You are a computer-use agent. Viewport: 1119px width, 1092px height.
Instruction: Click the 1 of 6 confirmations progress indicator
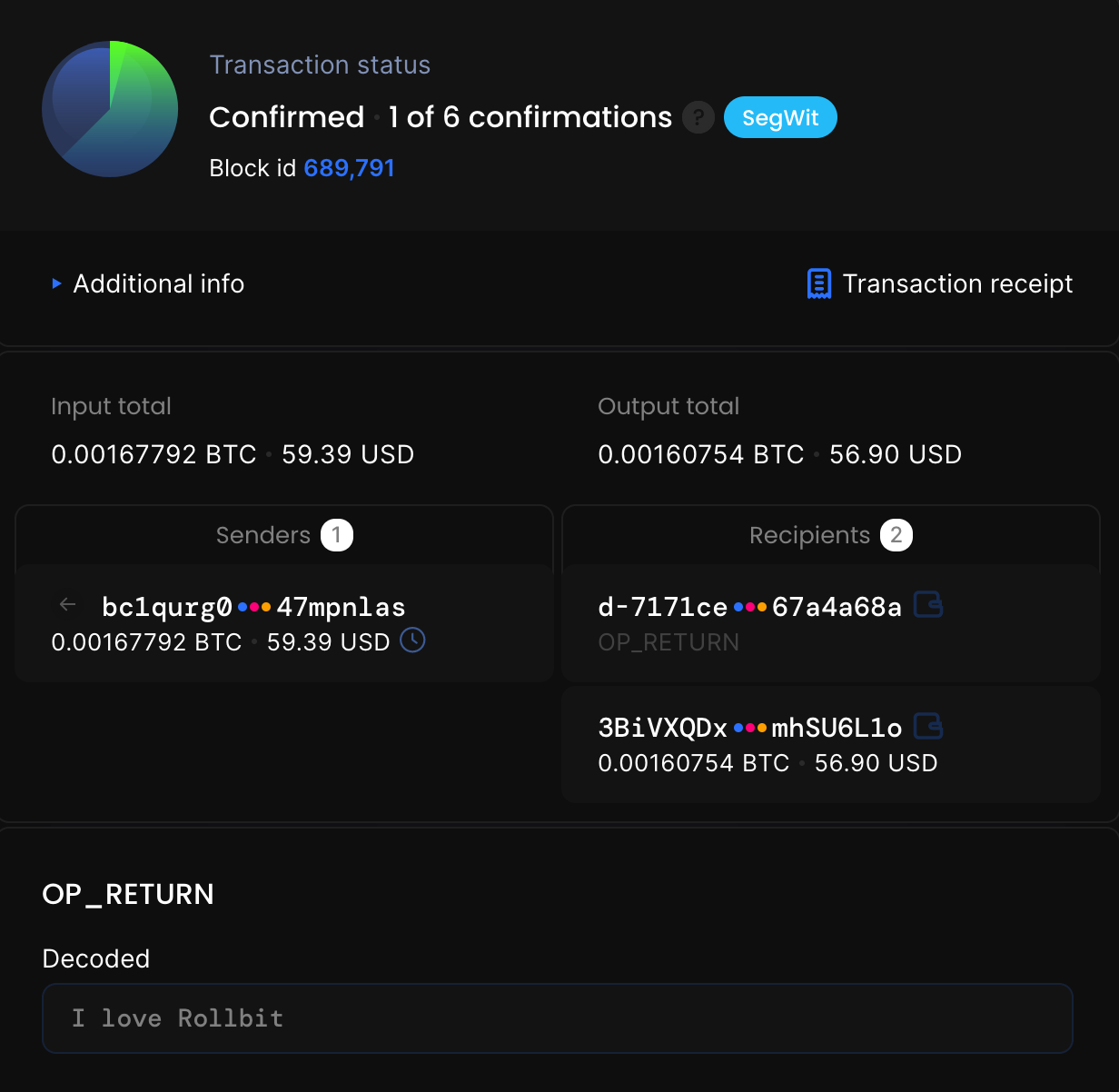[x=530, y=117]
